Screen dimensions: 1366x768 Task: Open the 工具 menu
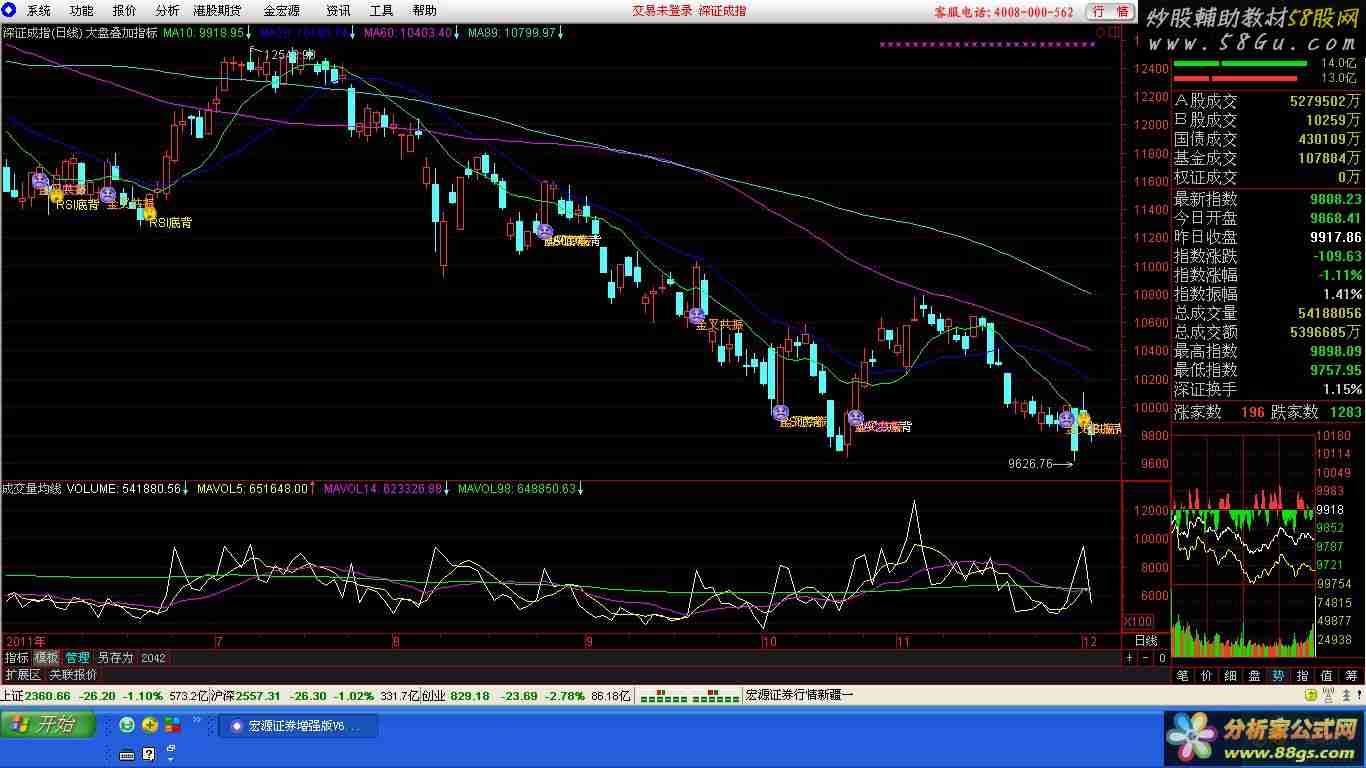tap(381, 11)
